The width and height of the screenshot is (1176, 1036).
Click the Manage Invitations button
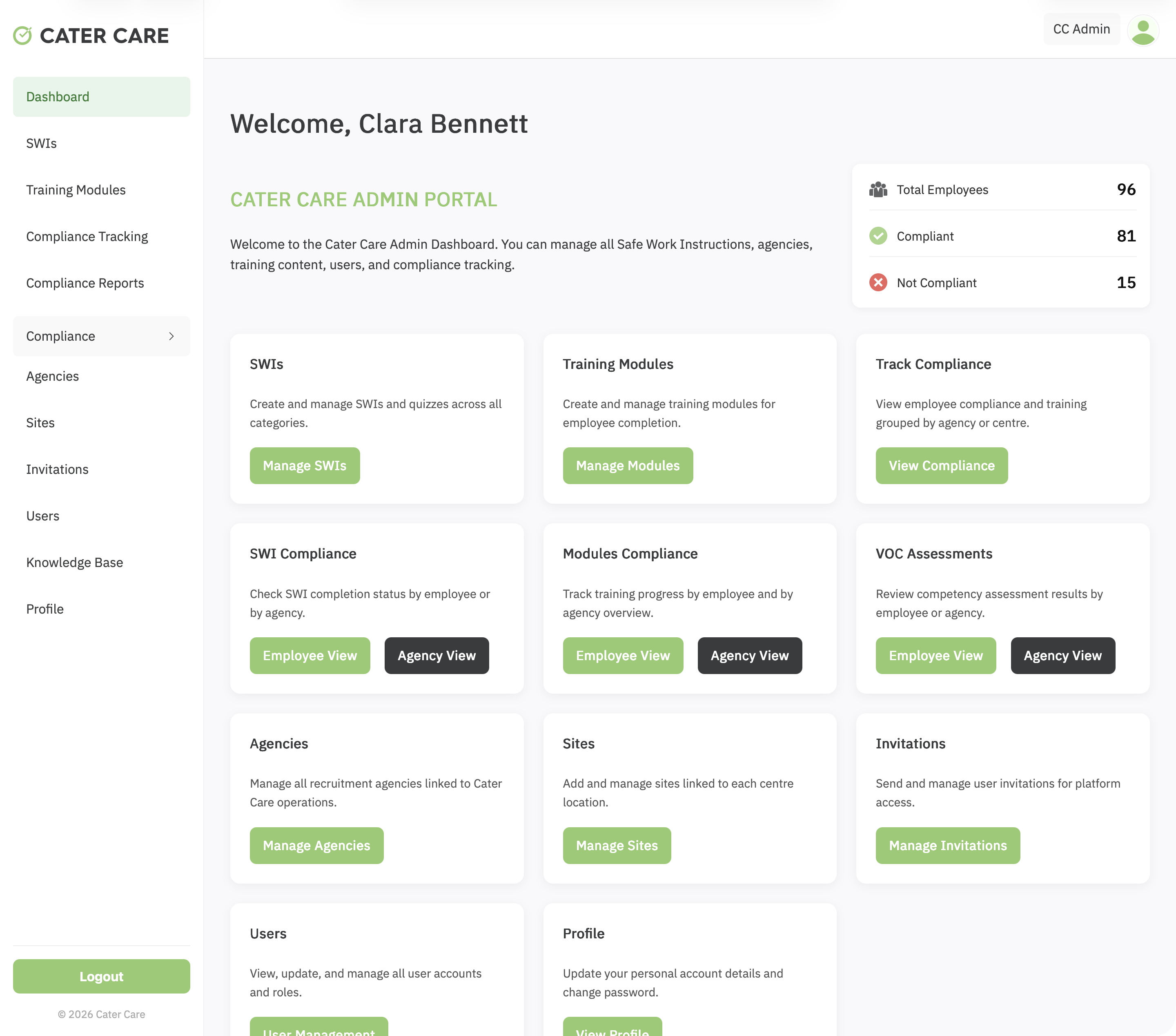pyautogui.click(x=948, y=846)
